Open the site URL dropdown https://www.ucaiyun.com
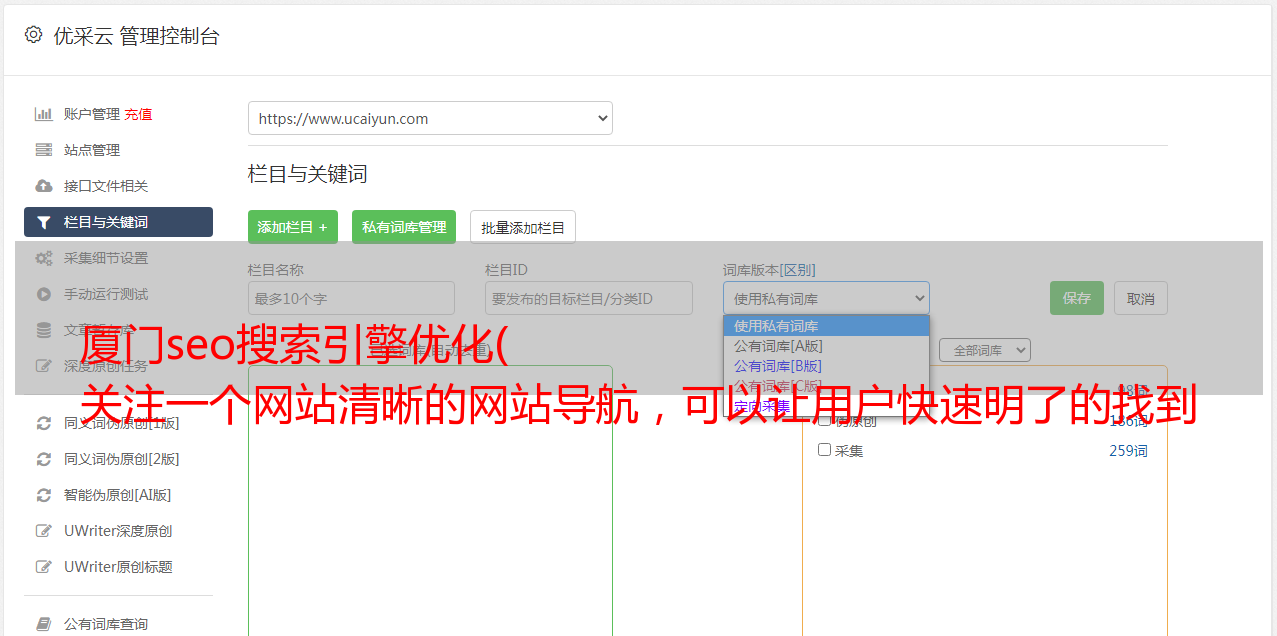This screenshot has width=1277, height=636. (x=430, y=118)
